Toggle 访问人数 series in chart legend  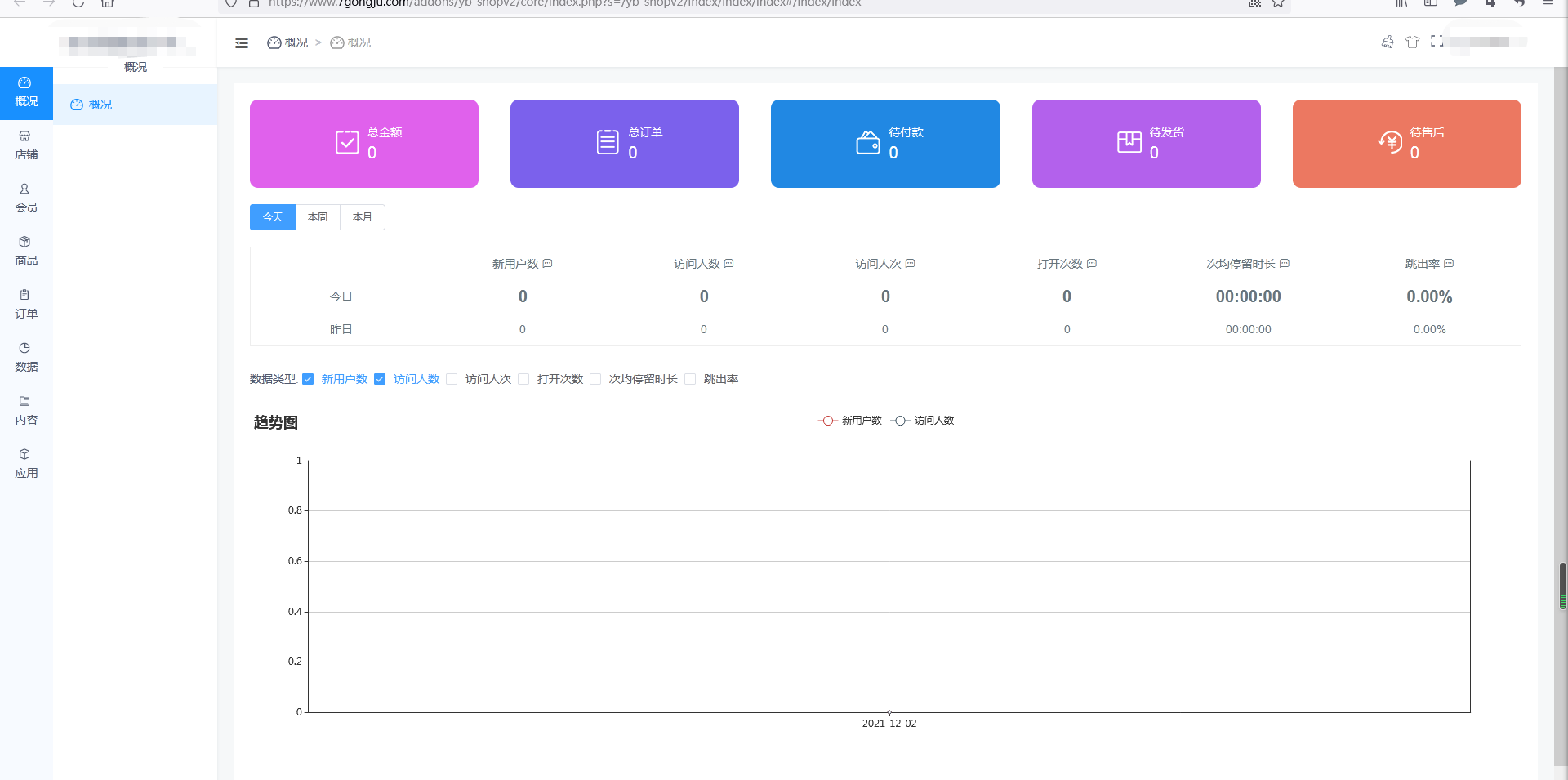pyautogui.click(x=922, y=421)
